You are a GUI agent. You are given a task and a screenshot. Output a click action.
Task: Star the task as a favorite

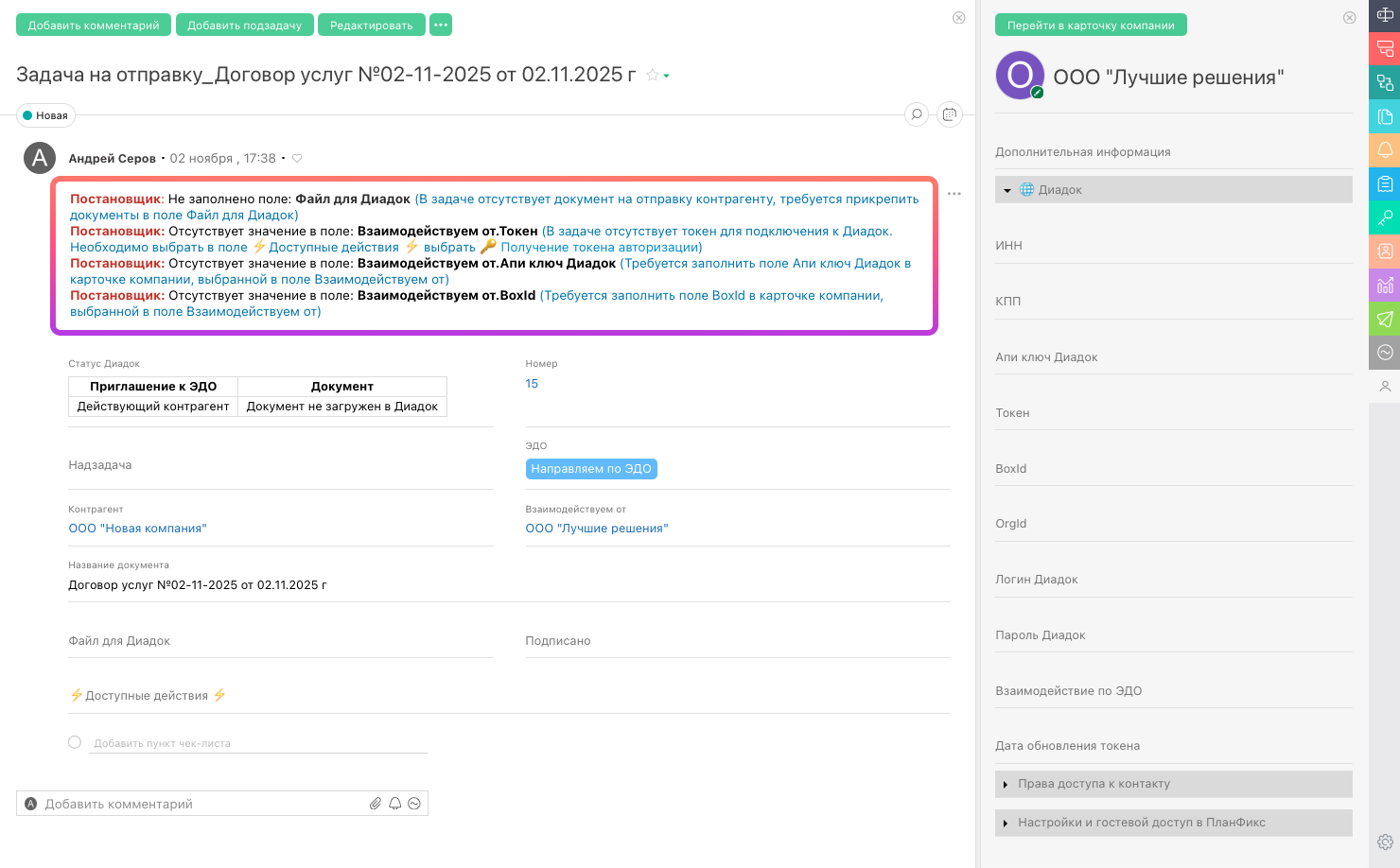[652, 76]
